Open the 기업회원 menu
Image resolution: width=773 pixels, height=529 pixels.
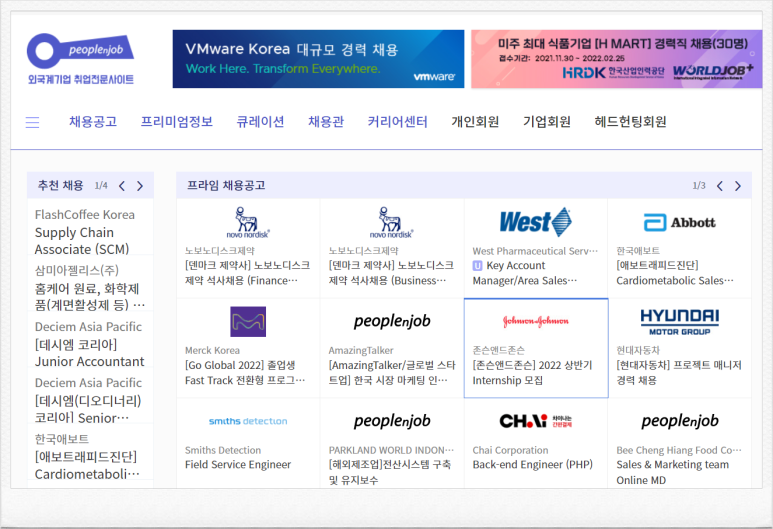[x=547, y=122]
